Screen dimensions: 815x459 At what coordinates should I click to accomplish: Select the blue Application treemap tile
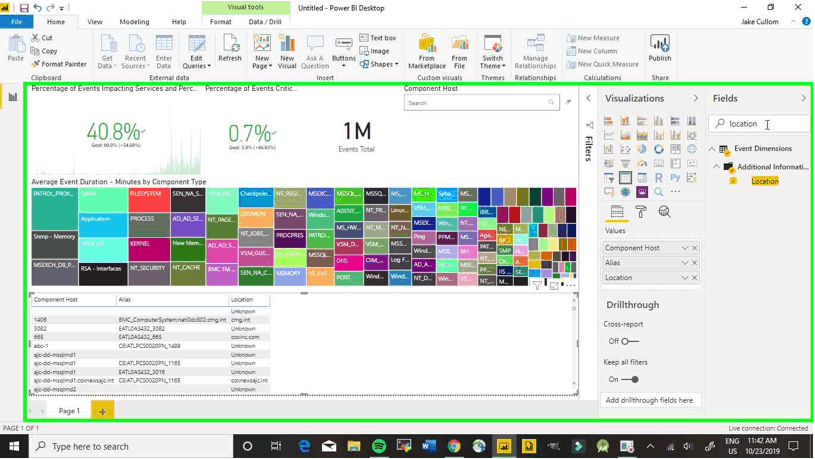click(x=103, y=225)
